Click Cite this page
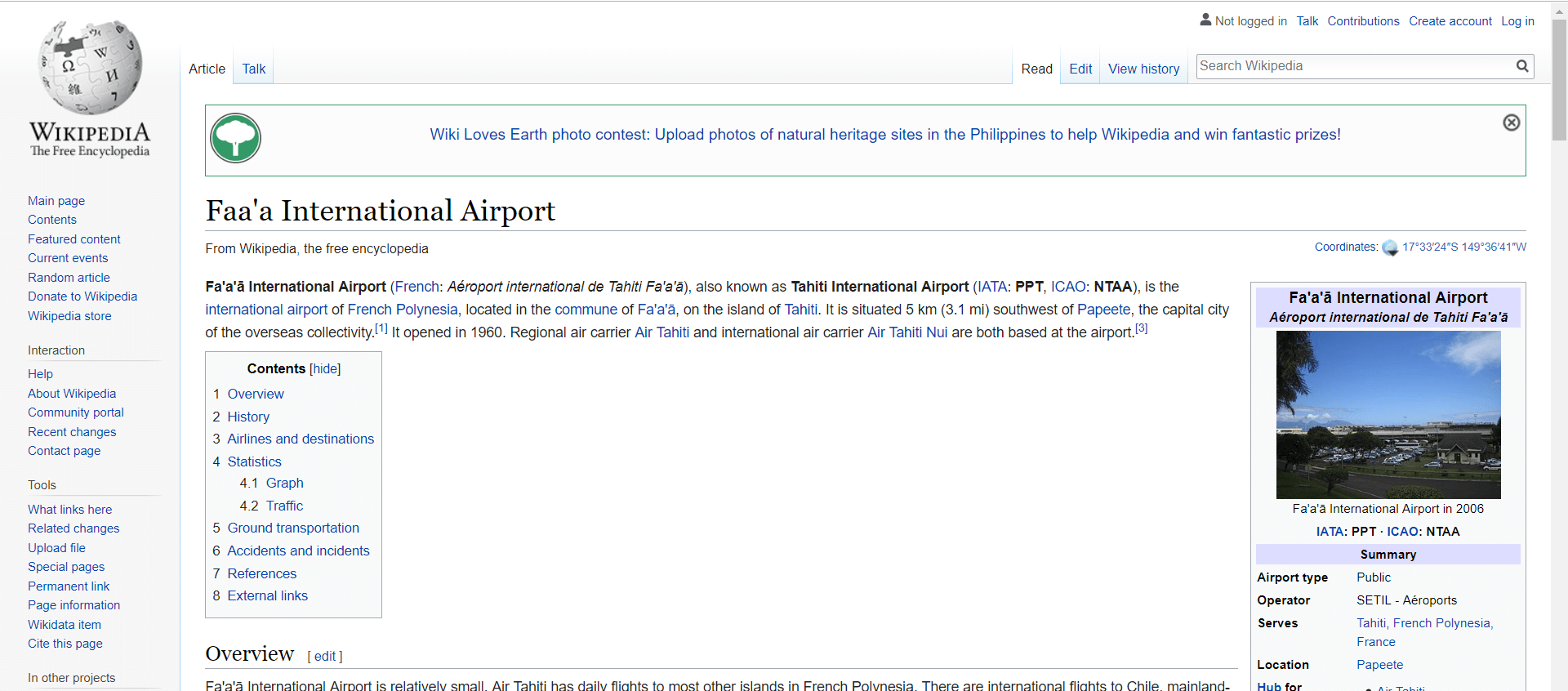1568x691 pixels. 65,644
